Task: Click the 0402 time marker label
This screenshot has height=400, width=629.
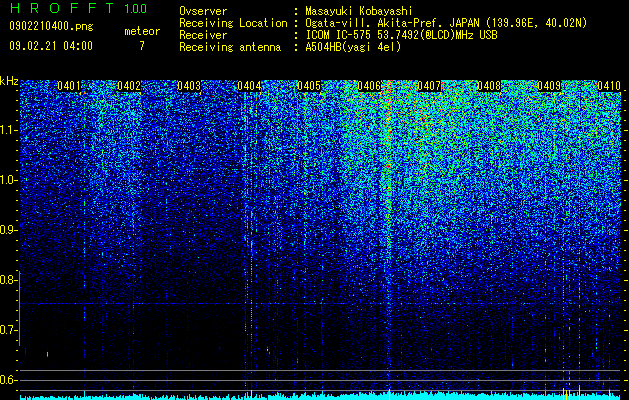Action: pos(129,86)
